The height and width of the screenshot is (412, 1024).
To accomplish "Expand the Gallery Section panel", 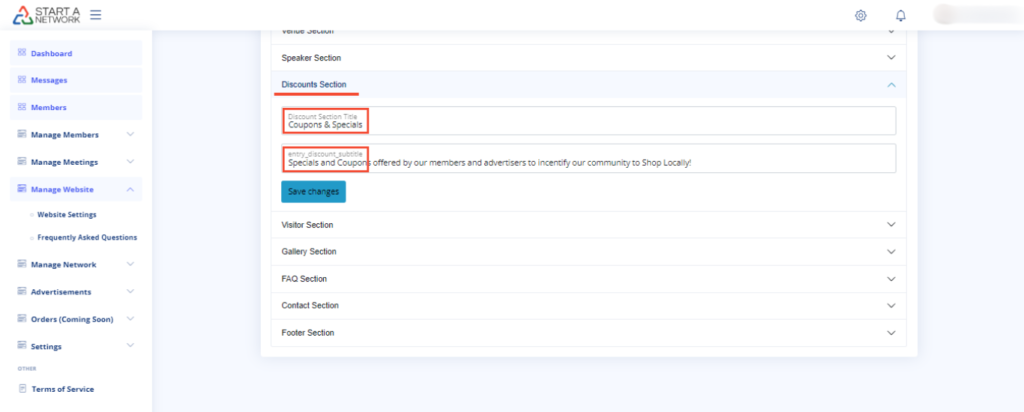I will [x=891, y=252].
